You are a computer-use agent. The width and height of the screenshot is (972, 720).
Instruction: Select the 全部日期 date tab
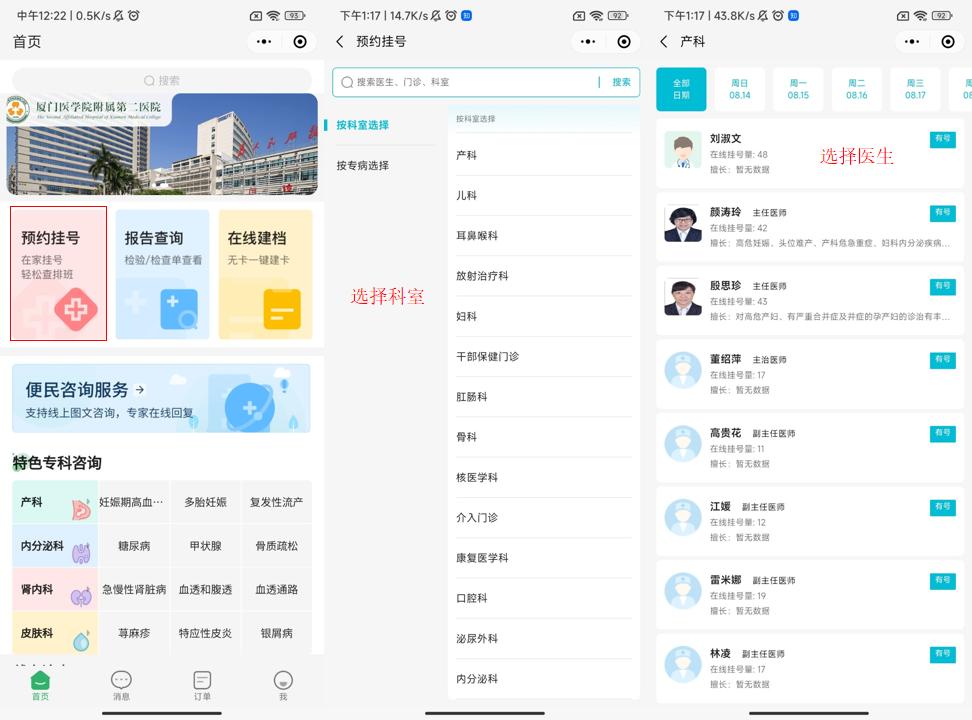click(681, 89)
